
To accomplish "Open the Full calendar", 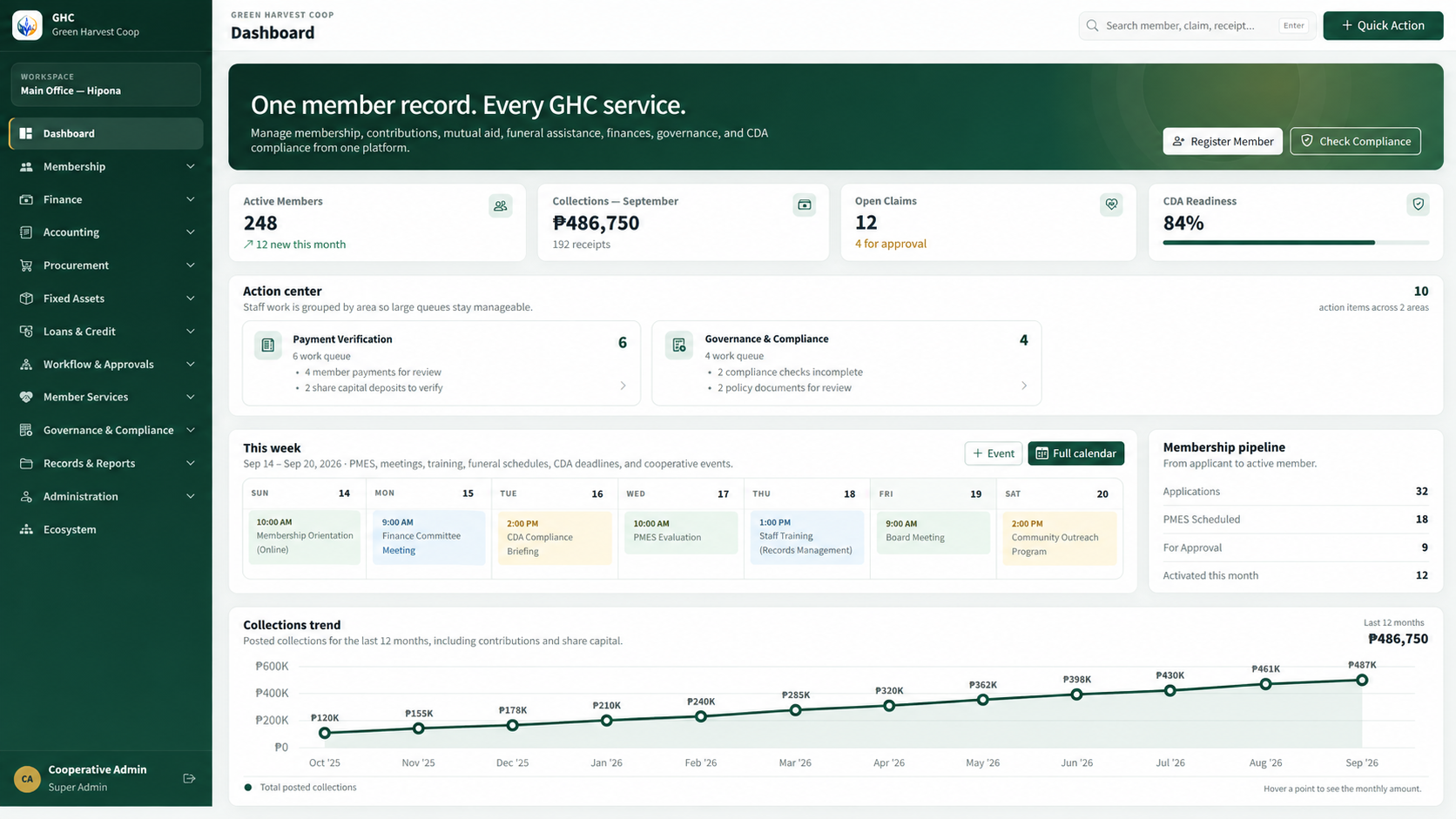I will tap(1076, 453).
